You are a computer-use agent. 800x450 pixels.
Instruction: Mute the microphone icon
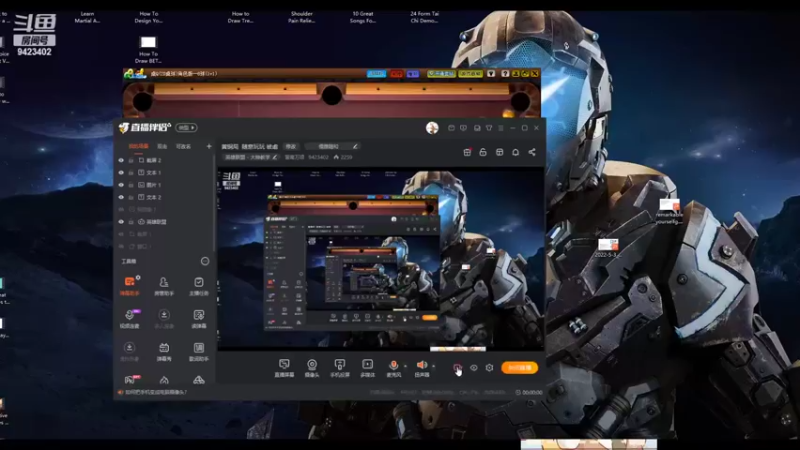(x=393, y=365)
